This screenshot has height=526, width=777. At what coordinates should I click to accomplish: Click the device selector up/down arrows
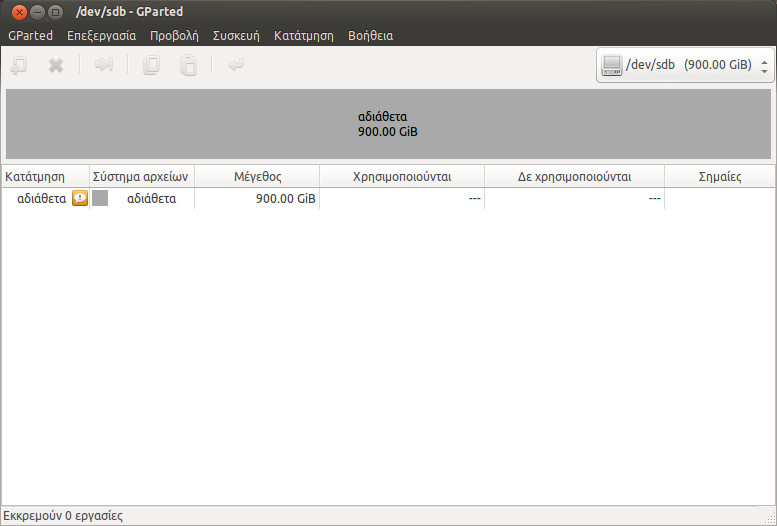click(x=765, y=66)
